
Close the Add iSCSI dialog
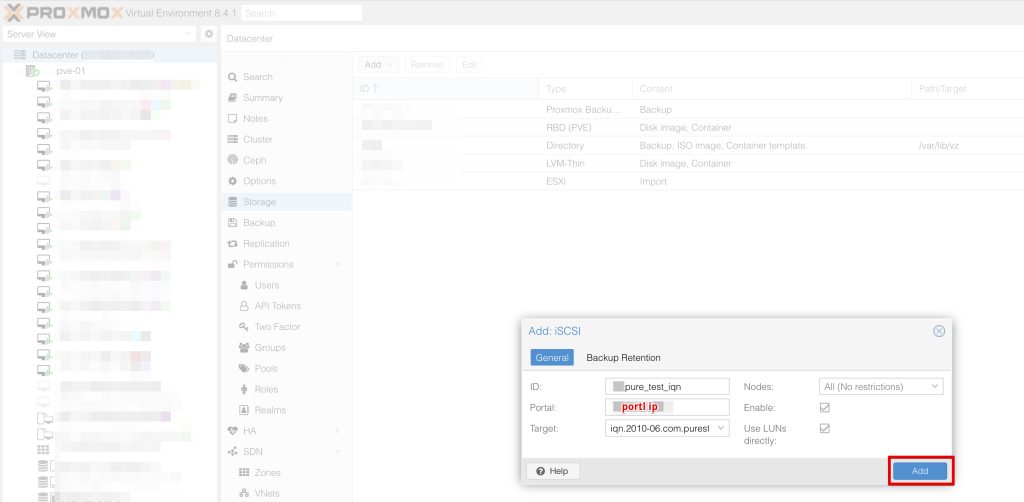[x=938, y=331]
